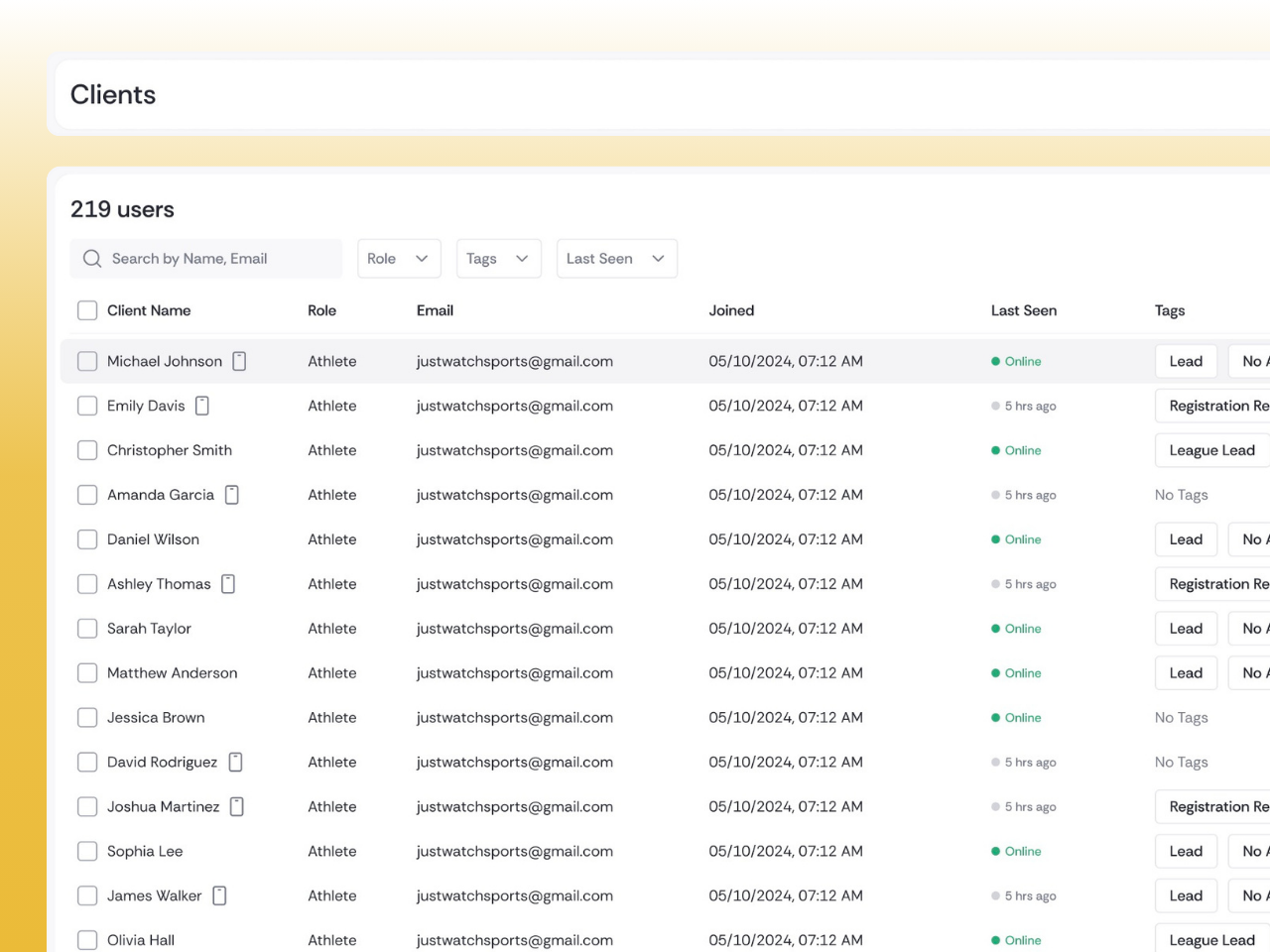The width and height of the screenshot is (1270, 952).
Task: Click Jessica Brown's name
Action: pos(156,717)
